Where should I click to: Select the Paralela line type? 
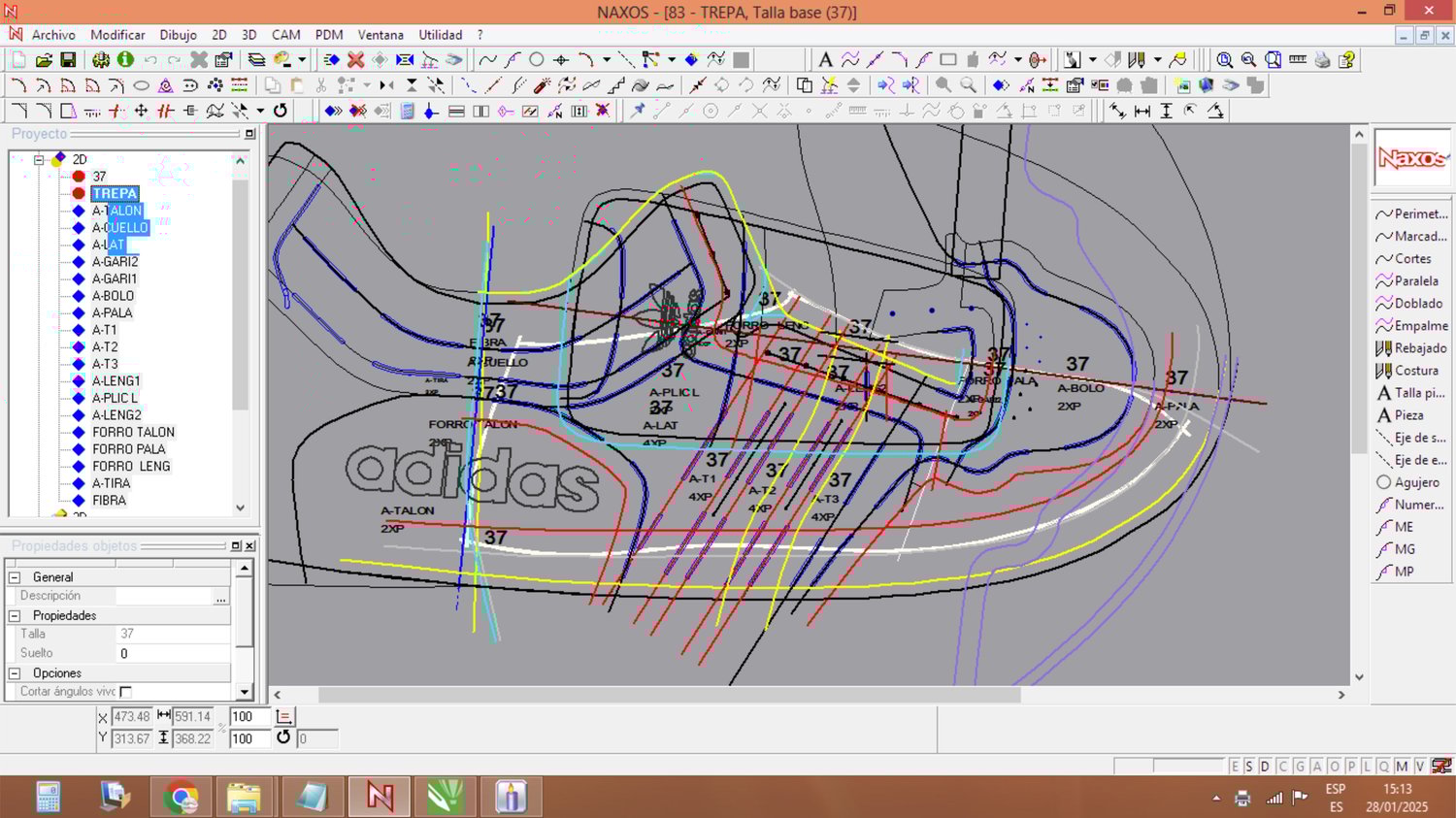1407,281
